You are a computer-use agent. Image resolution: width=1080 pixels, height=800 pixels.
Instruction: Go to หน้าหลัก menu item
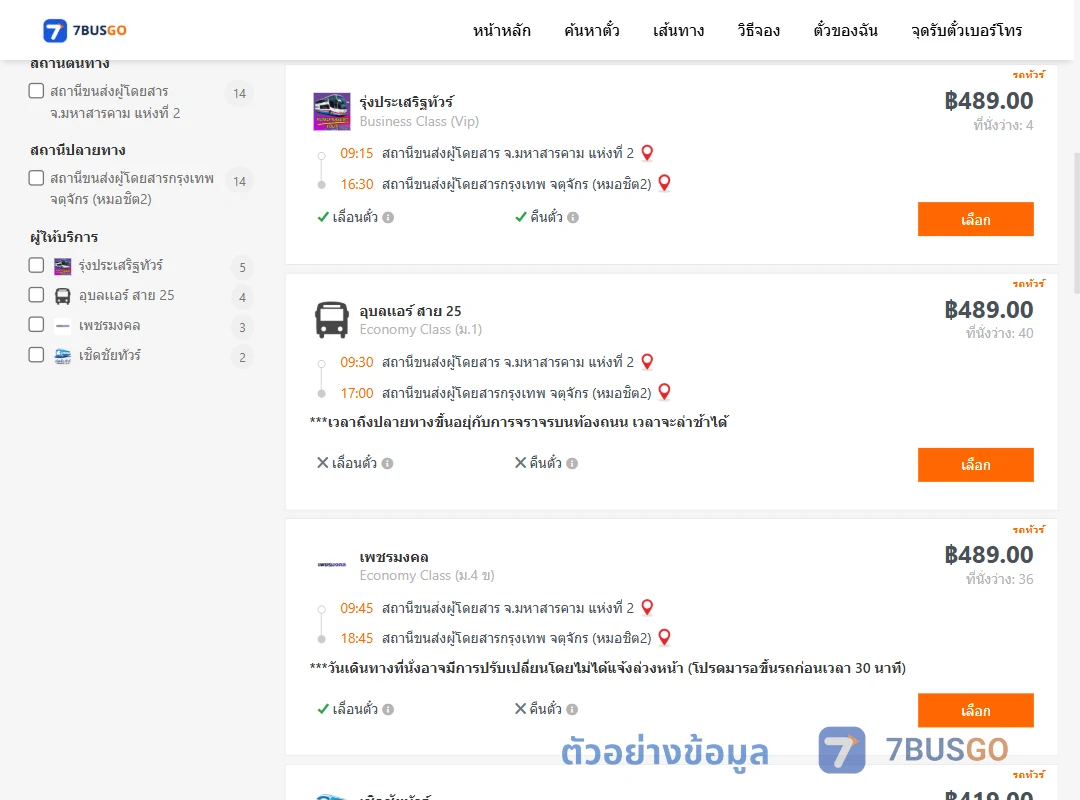pyautogui.click(x=501, y=31)
